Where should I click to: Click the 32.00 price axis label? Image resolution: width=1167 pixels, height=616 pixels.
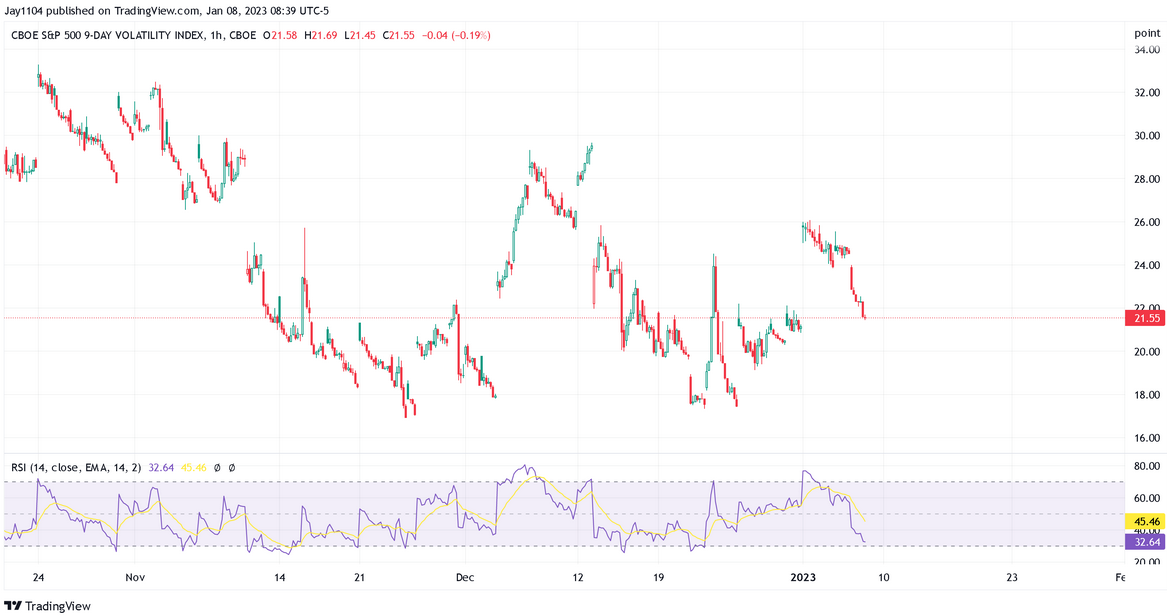click(x=1147, y=93)
